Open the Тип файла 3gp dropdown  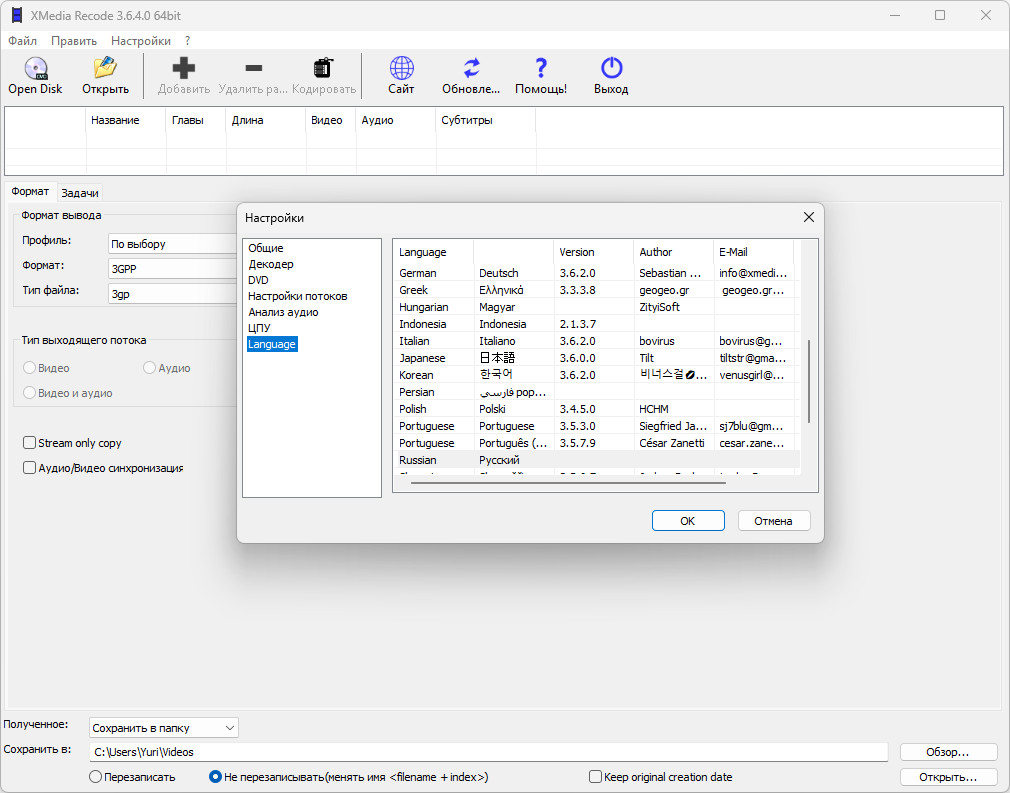point(173,294)
